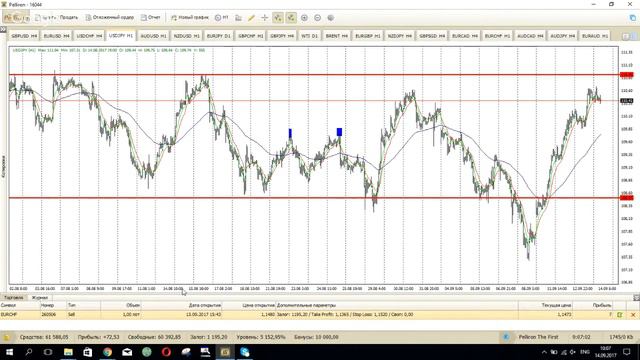Open AUDCAD H4 chart tab
This screenshot has height=360, width=640.
click(530, 36)
